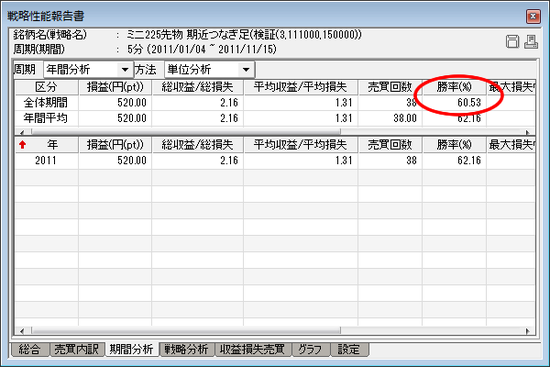Click 1.31 in the 2011 row
The image size is (550, 367).
pyautogui.click(x=344, y=161)
